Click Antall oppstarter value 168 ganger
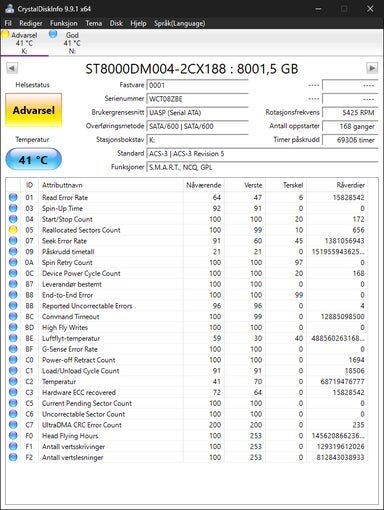 coord(350,126)
